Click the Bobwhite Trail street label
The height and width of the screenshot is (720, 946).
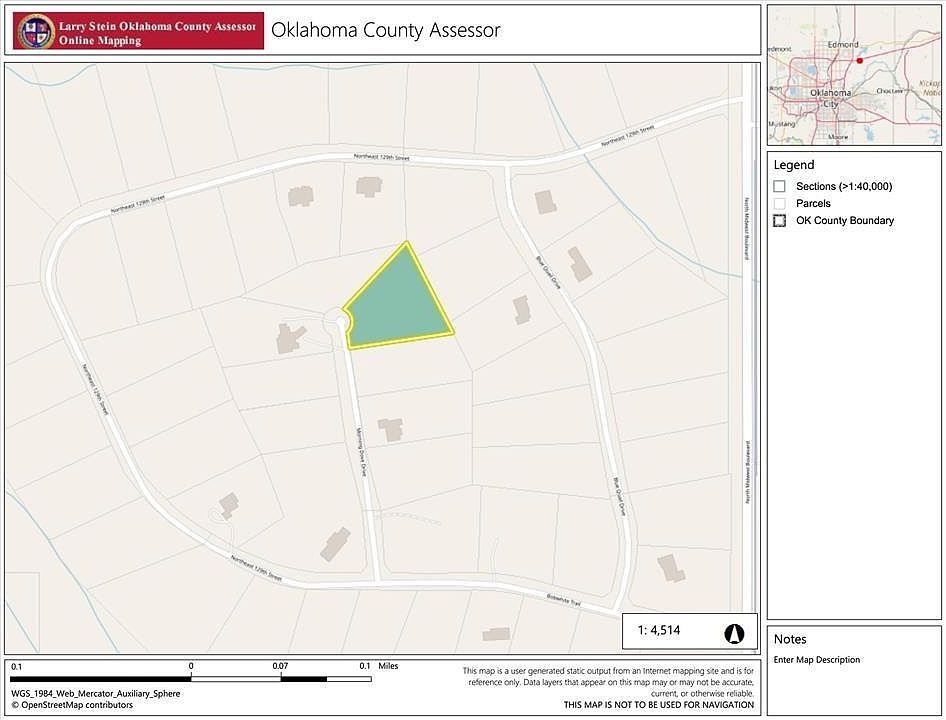(563, 600)
